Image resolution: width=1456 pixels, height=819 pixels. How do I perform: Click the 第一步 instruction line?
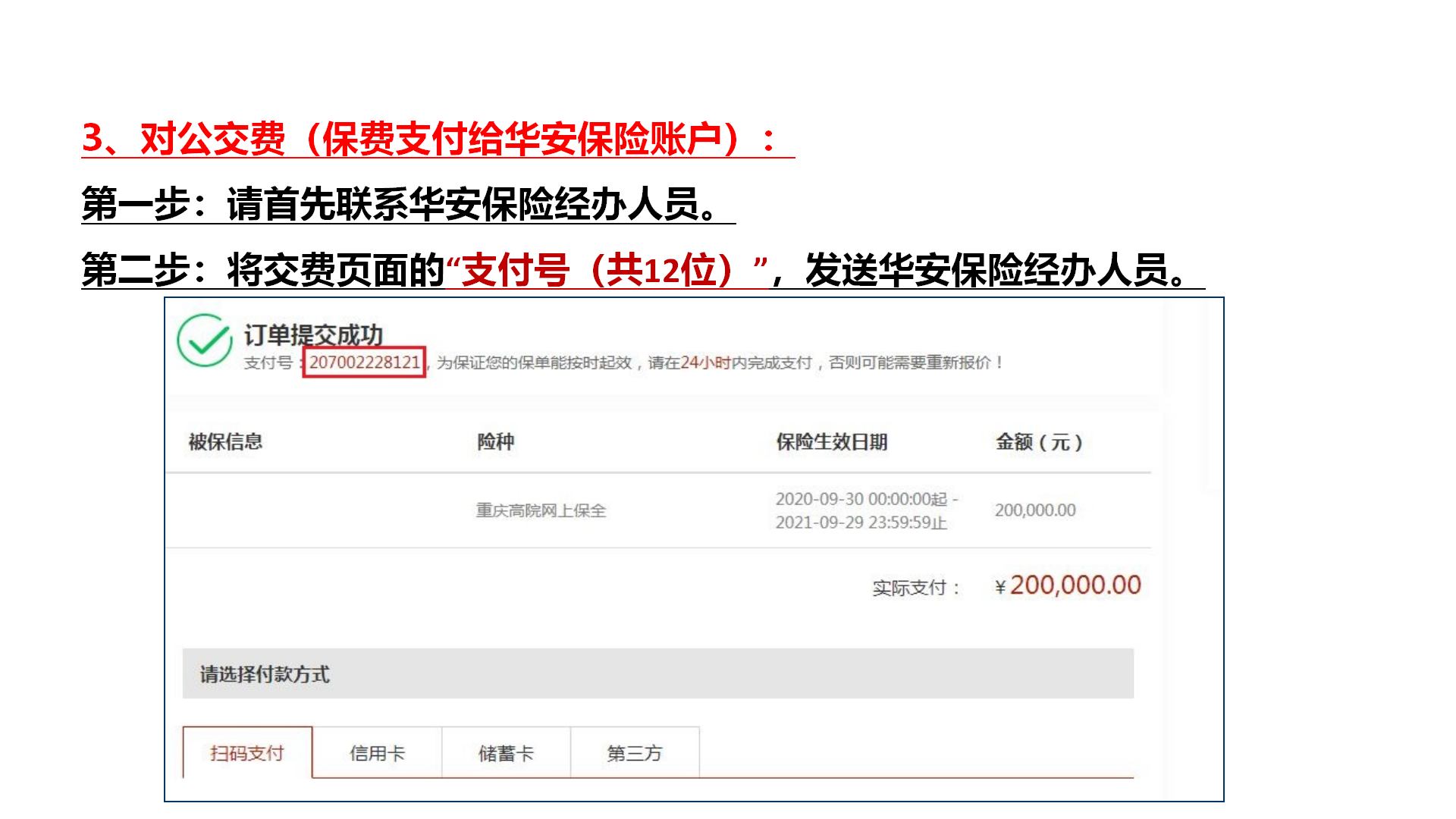[408, 204]
